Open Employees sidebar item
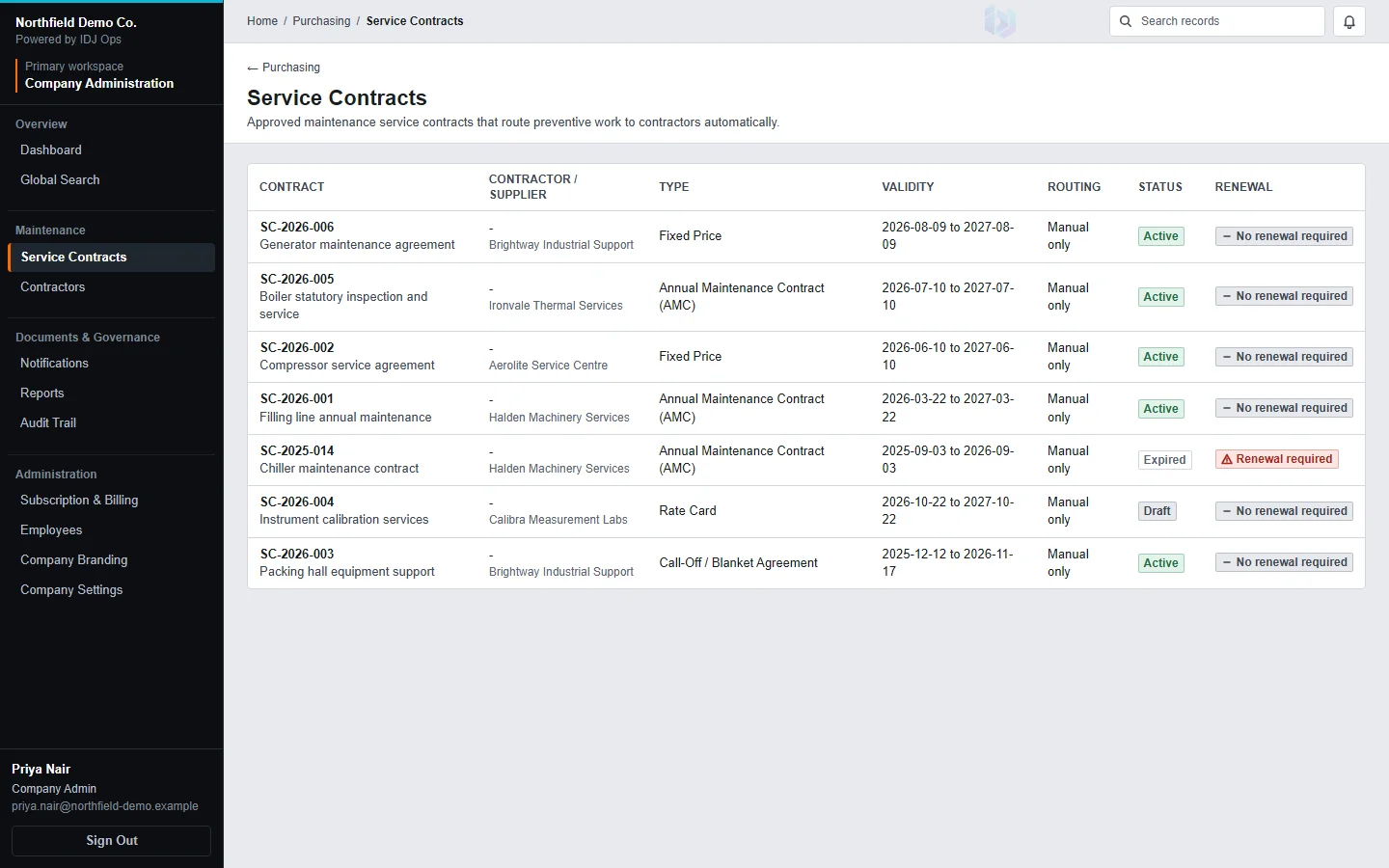Viewport: 1389px width, 868px height. click(111, 530)
